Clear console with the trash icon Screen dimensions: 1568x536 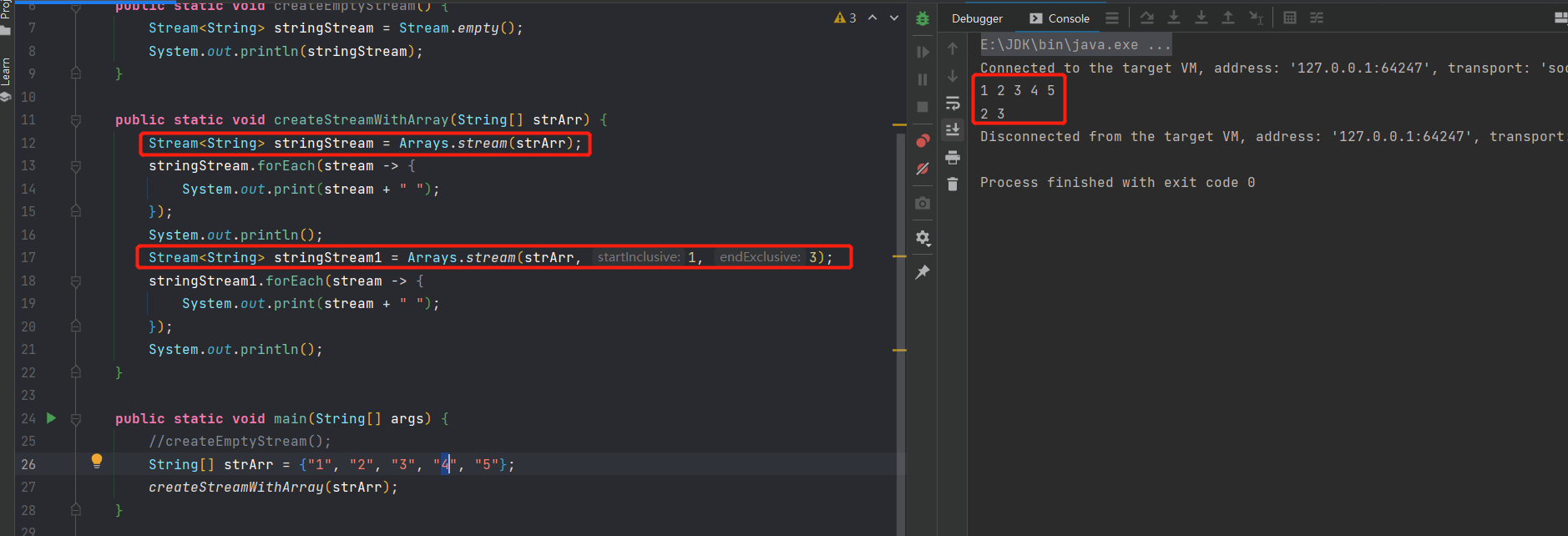(953, 184)
